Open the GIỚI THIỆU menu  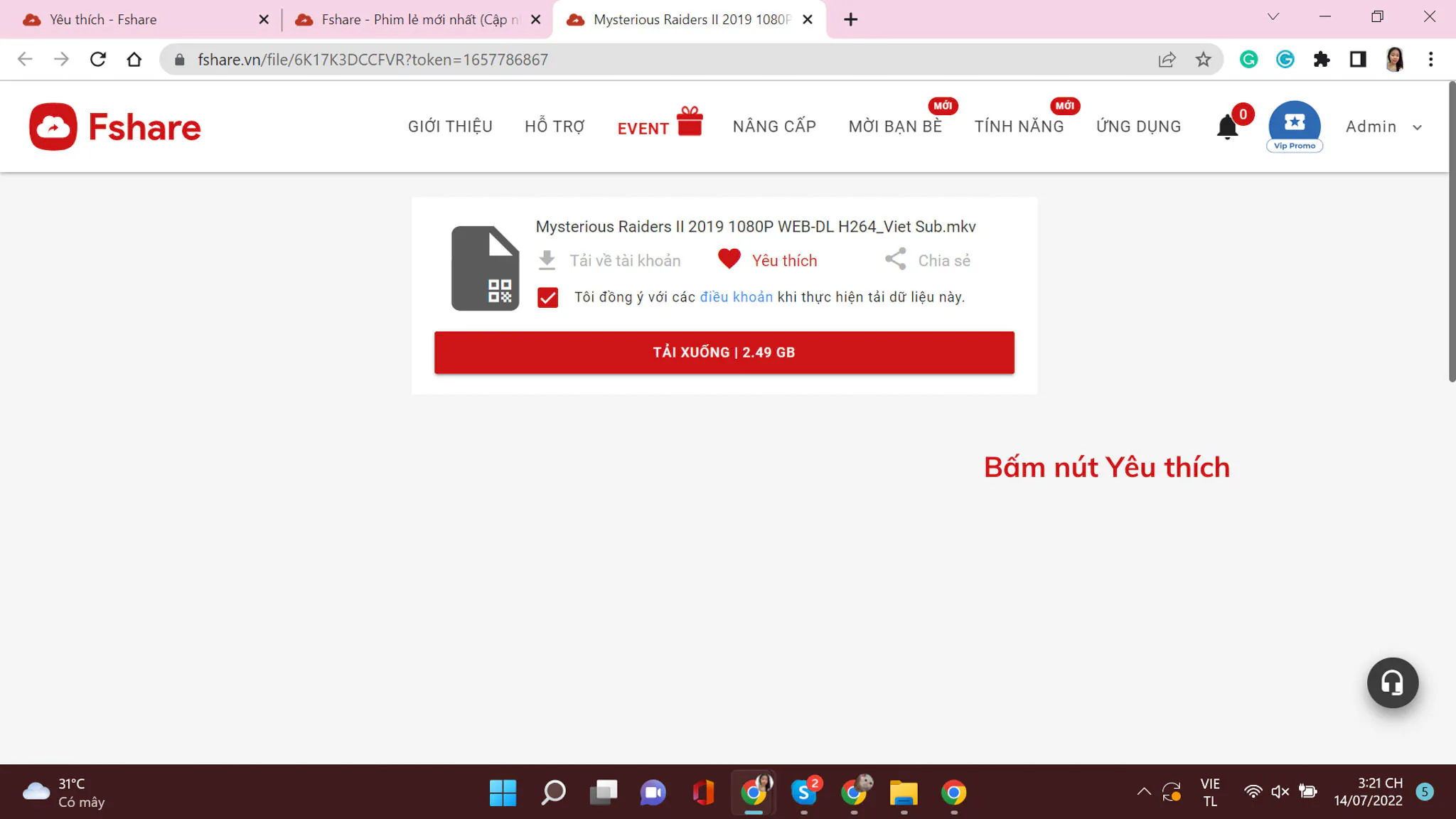pyautogui.click(x=450, y=127)
